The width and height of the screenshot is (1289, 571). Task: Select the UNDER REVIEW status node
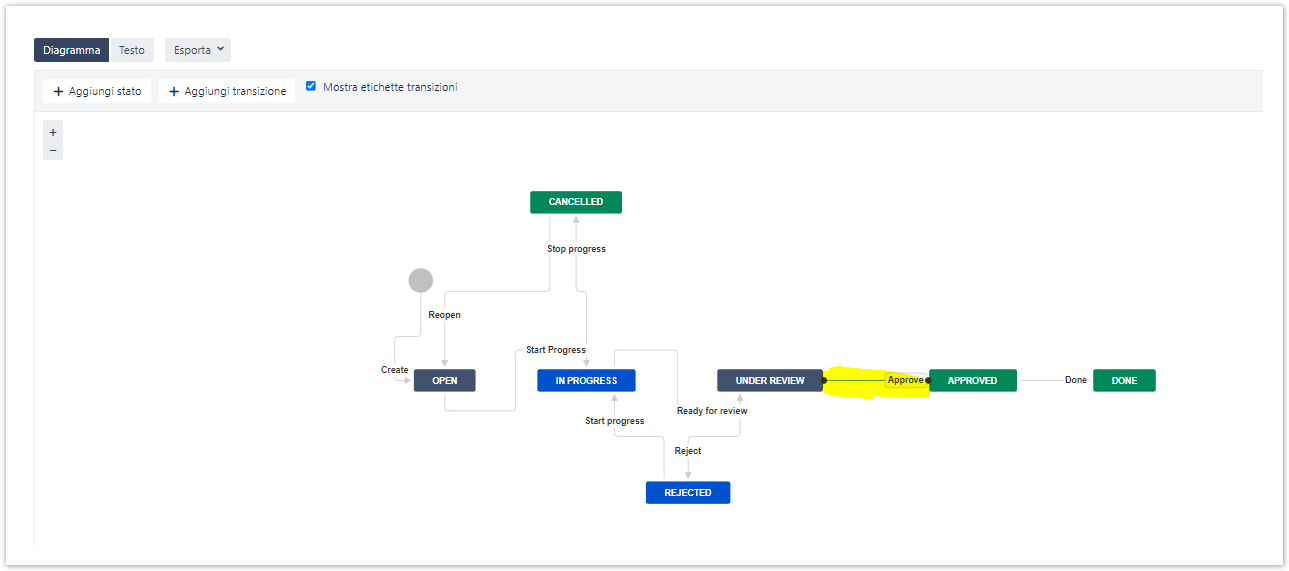point(769,380)
